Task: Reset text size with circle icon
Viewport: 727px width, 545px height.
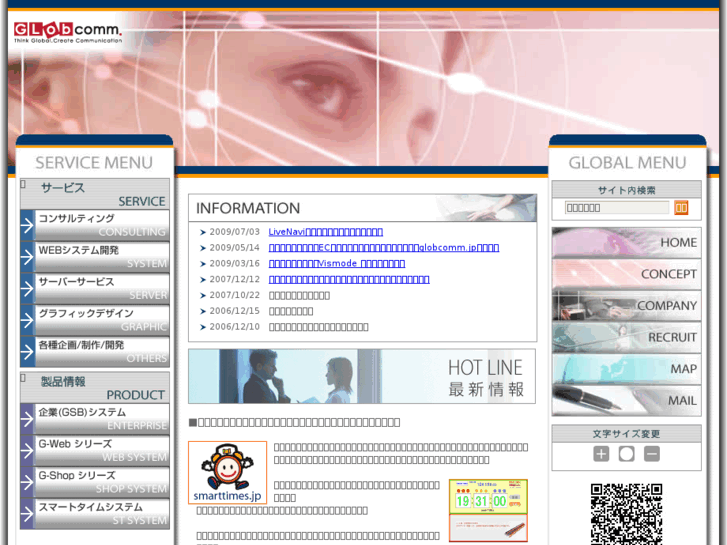Action: 626,454
